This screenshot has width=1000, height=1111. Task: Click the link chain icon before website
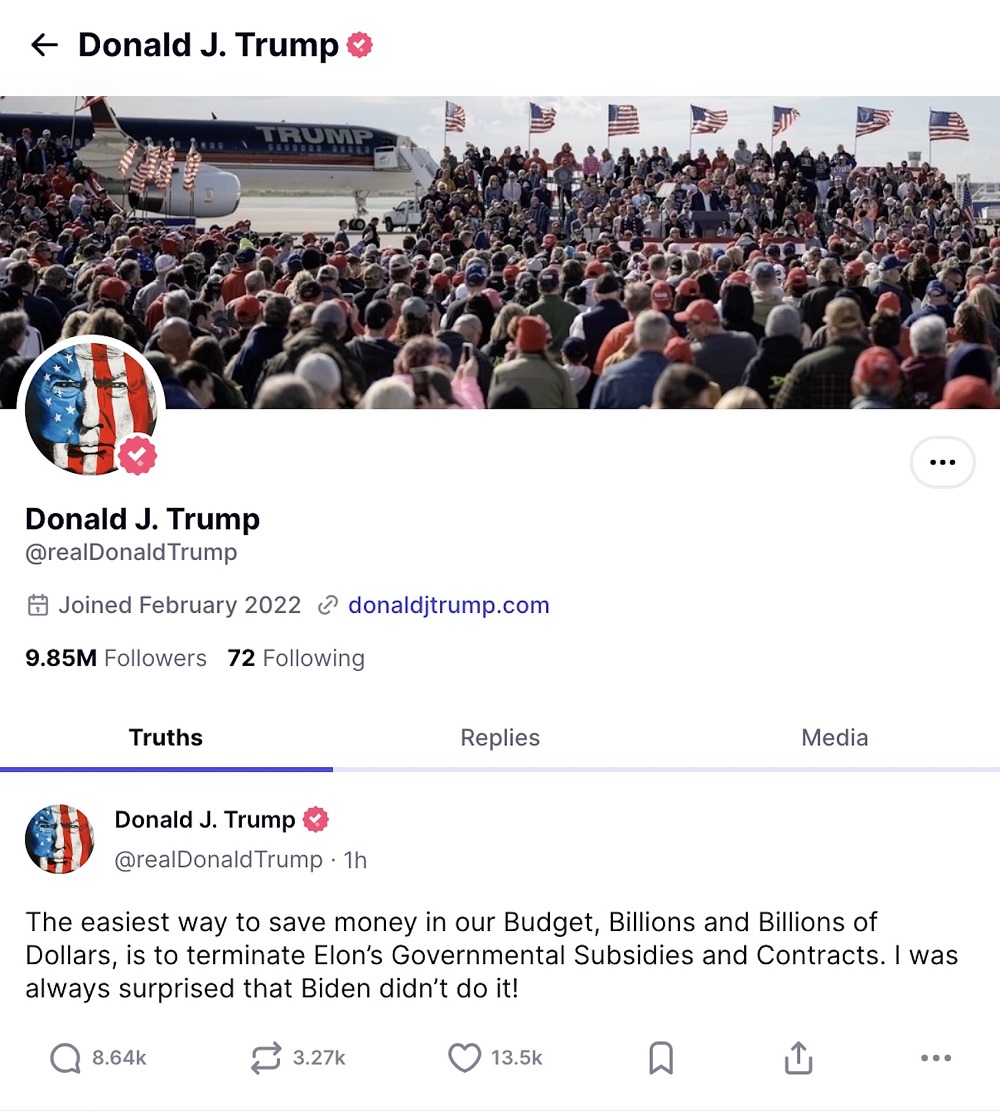327,605
